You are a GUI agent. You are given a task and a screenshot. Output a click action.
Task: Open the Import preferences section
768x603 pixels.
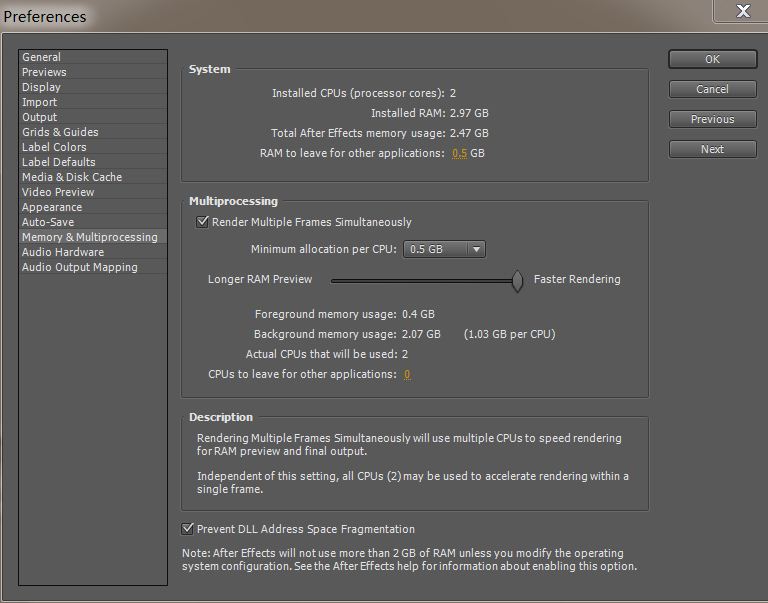click(93, 102)
